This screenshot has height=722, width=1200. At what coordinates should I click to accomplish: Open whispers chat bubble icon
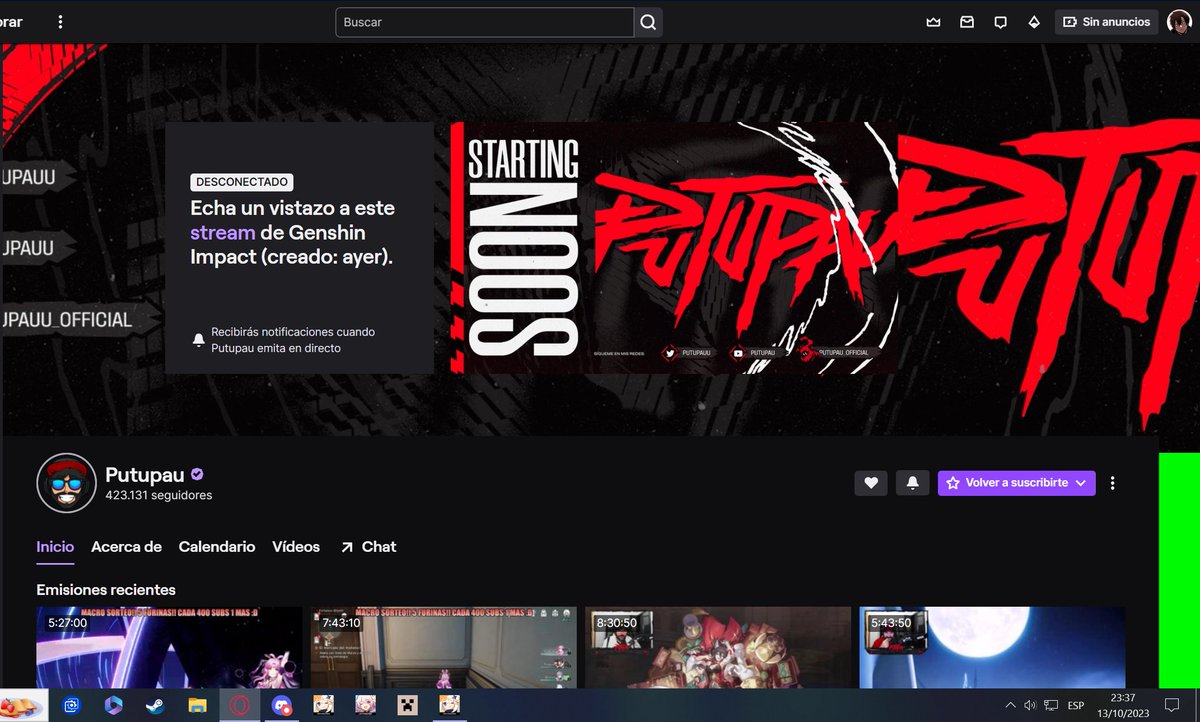click(1000, 22)
